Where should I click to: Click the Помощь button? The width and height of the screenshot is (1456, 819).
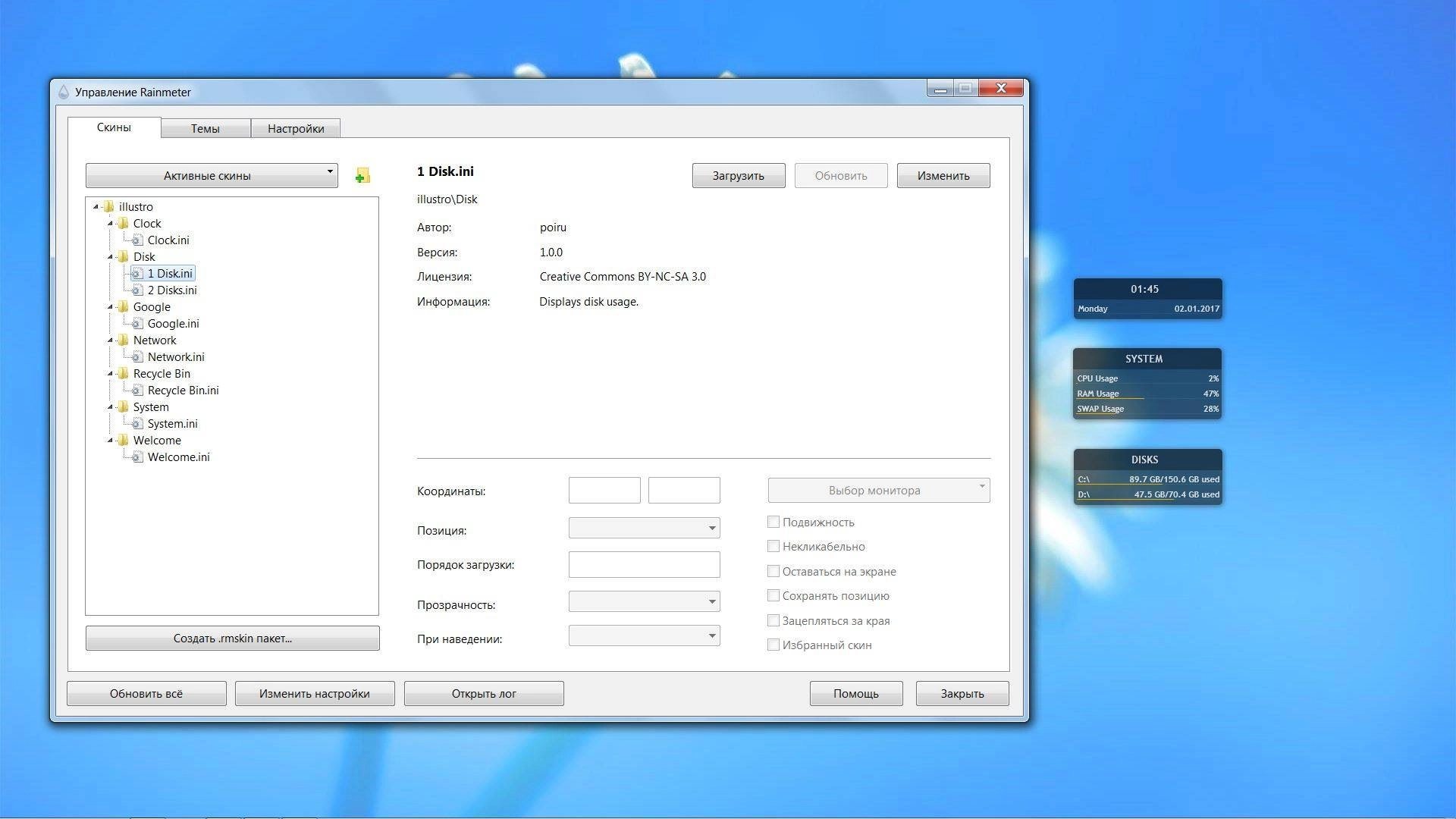[x=856, y=693]
